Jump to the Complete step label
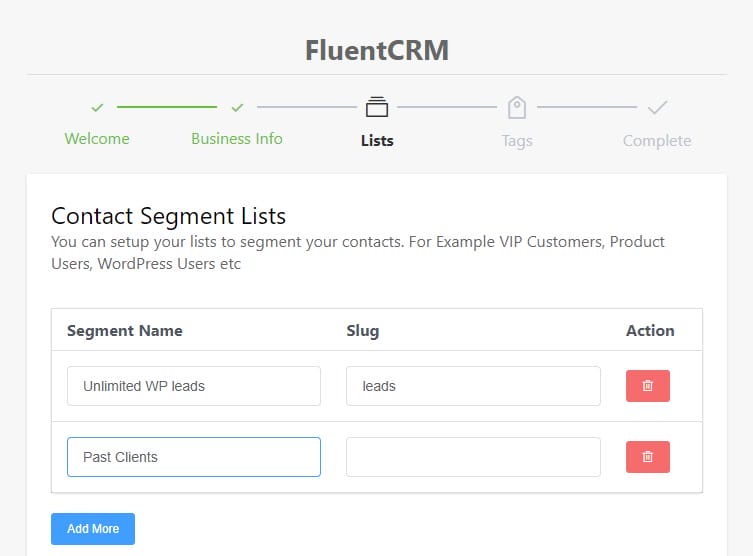Image resolution: width=753 pixels, height=556 pixels. 657,141
